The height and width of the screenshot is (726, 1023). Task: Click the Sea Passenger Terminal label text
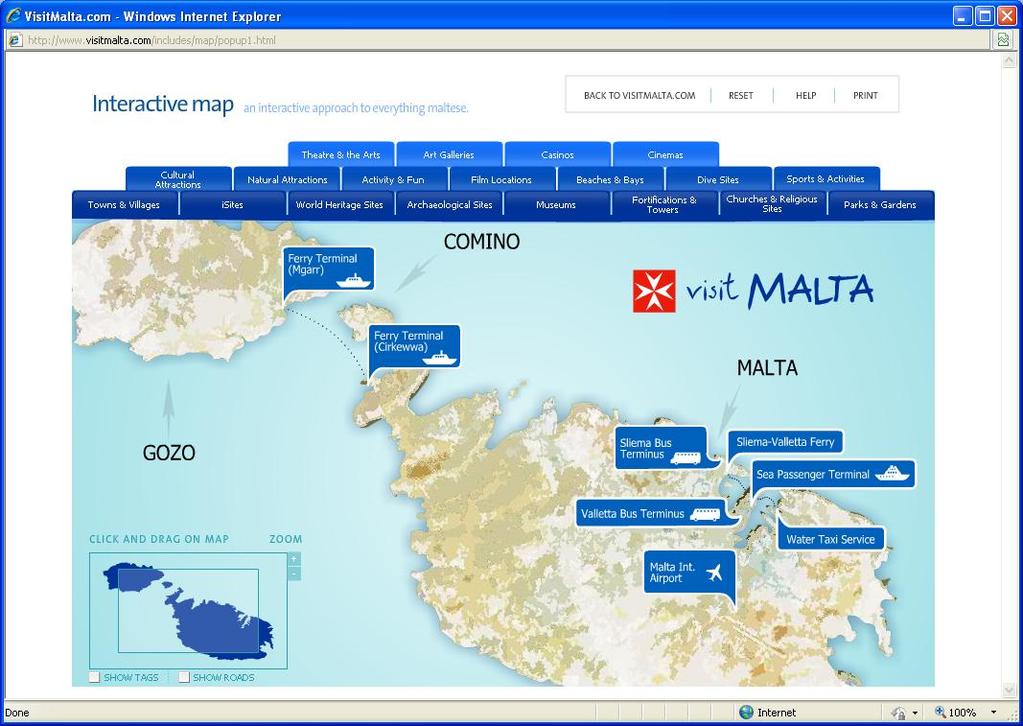[813, 474]
